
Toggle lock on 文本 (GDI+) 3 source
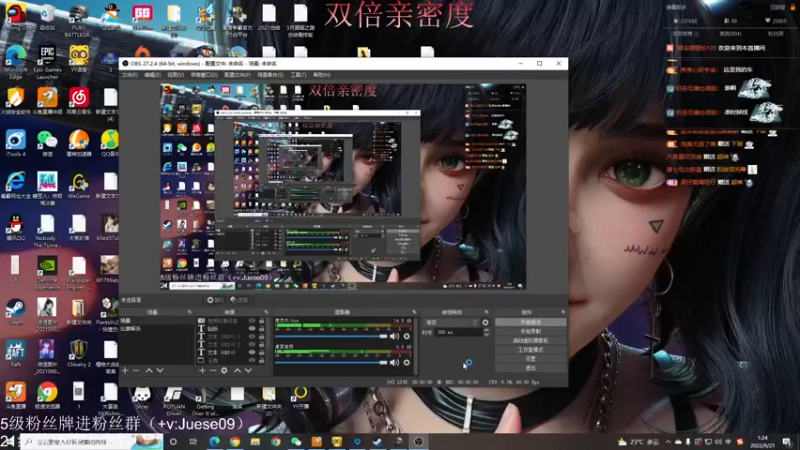click(262, 337)
